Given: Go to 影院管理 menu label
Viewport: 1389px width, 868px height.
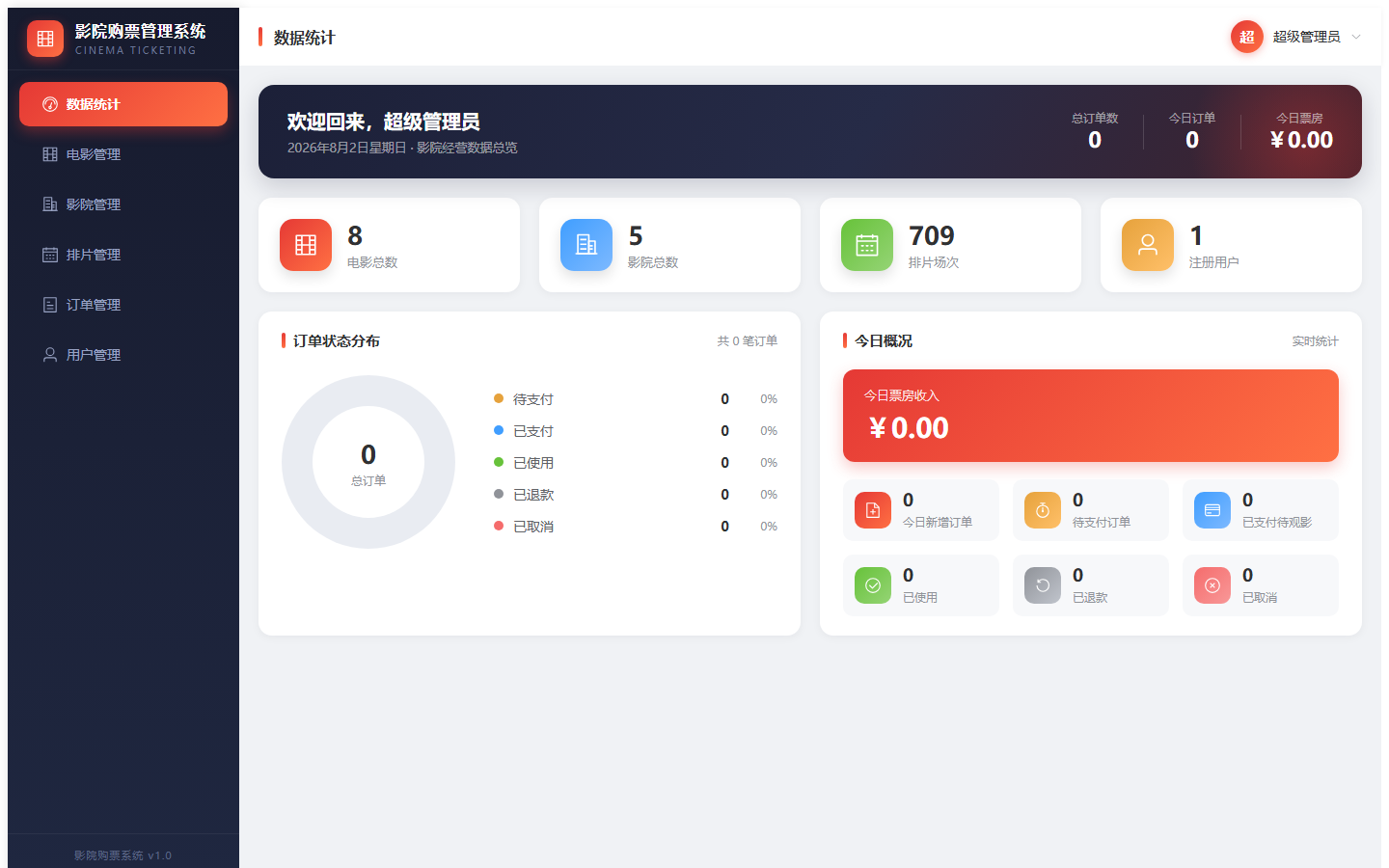Looking at the screenshot, I should click(x=94, y=204).
